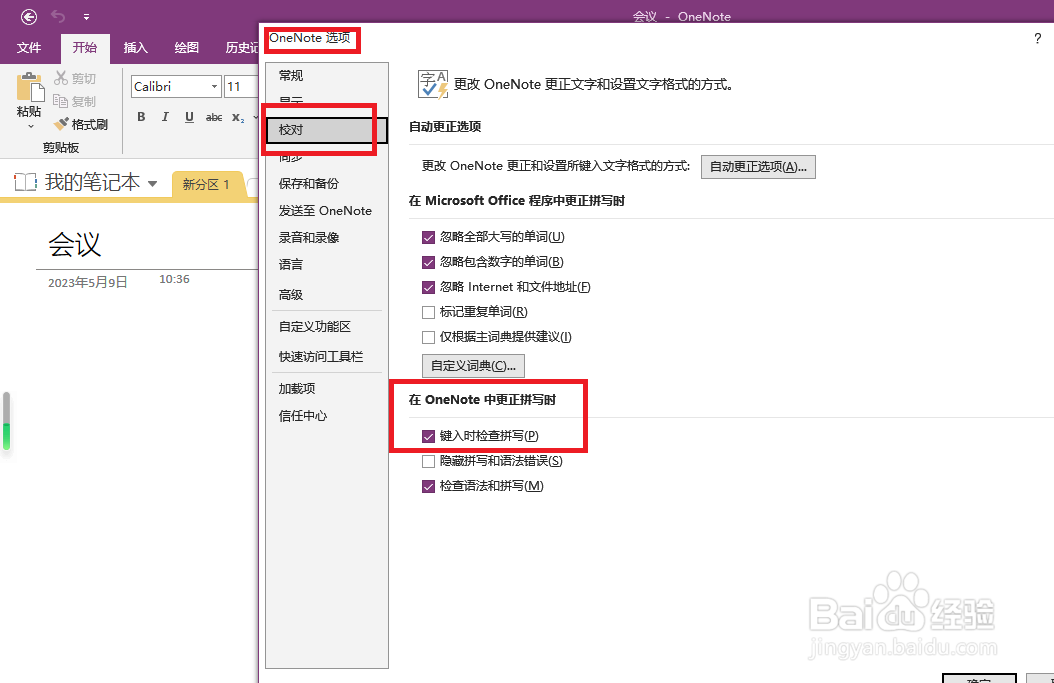Select the 新分区 1 section tab
The image size is (1054, 683).
pyautogui.click(x=206, y=184)
